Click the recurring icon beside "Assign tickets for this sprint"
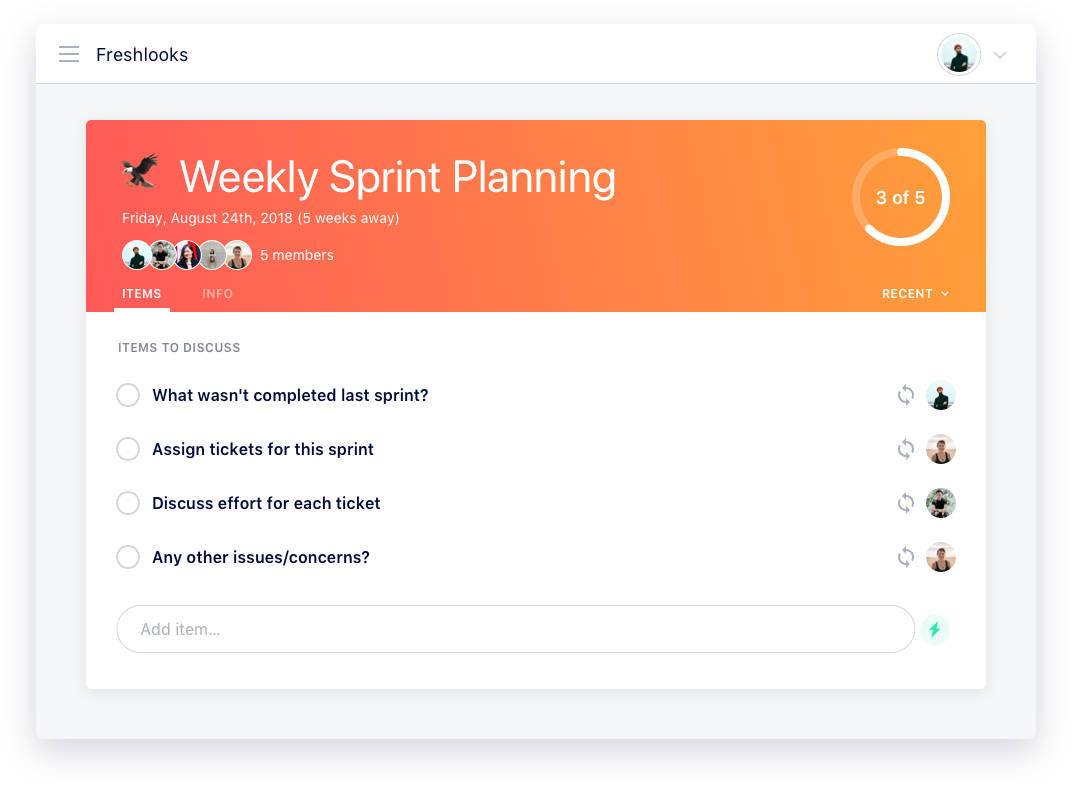The image size is (1072, 787). (906, 449)
